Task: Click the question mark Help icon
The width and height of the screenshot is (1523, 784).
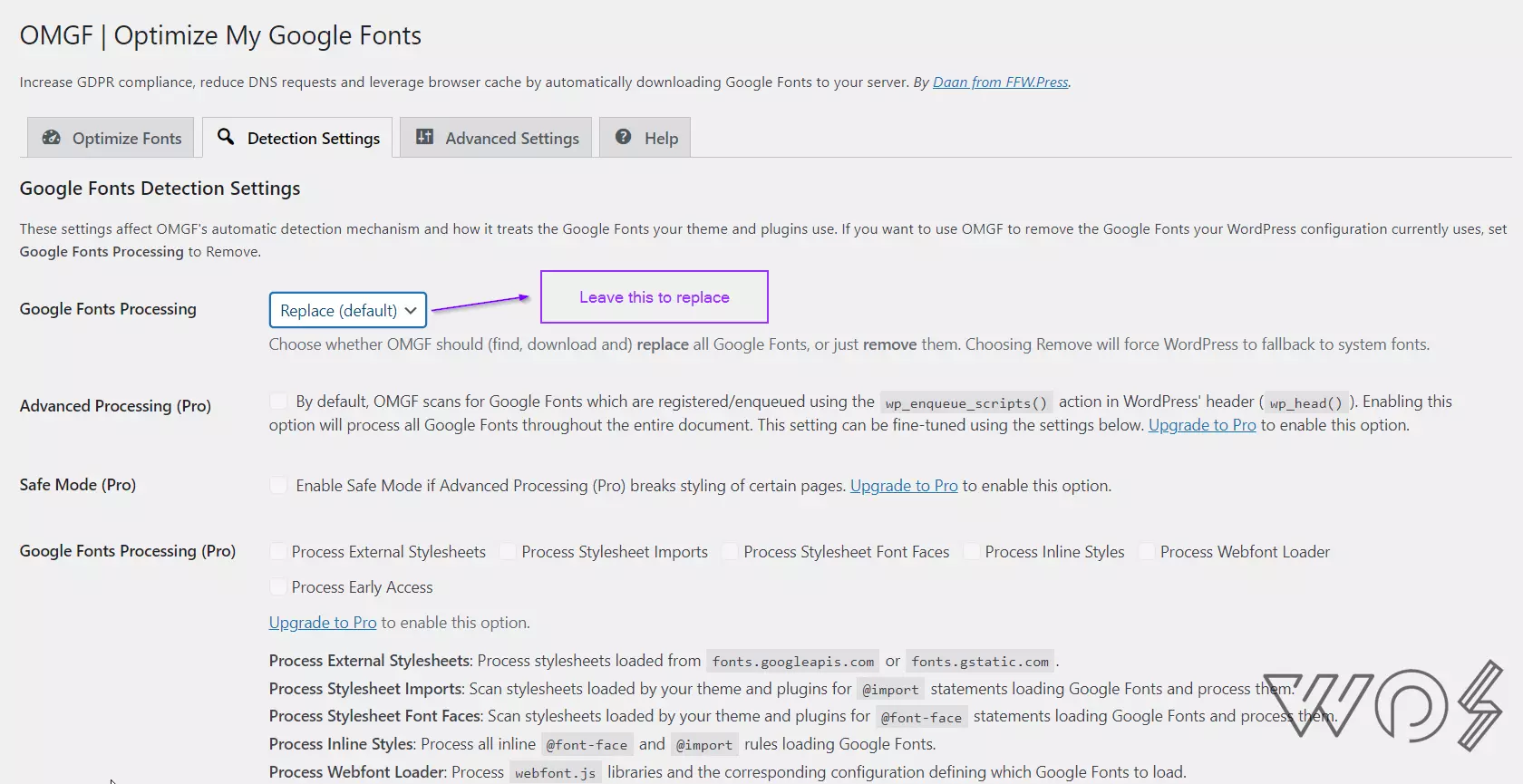Action: [x=624, y=137]
